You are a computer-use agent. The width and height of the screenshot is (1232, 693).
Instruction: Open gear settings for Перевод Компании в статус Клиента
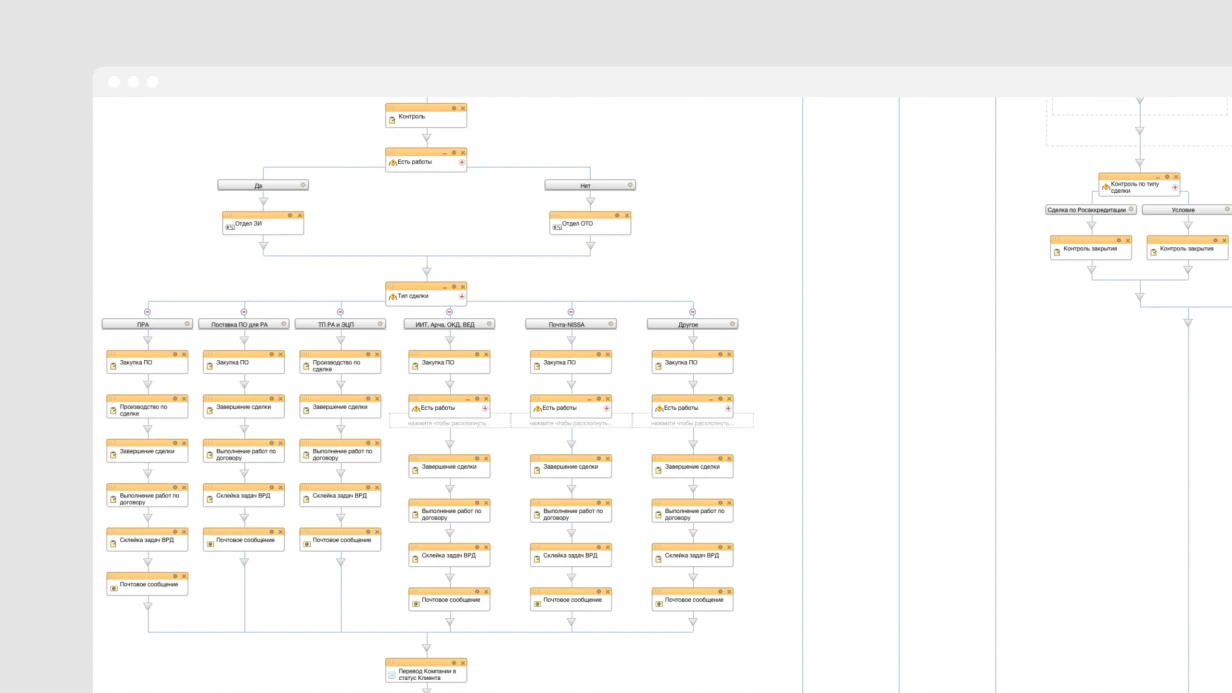453,662
